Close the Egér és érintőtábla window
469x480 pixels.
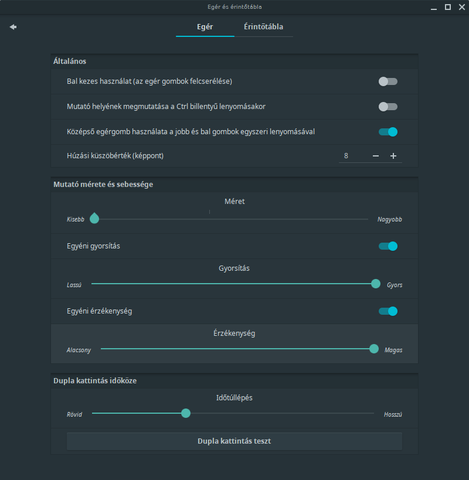point(462,7)
